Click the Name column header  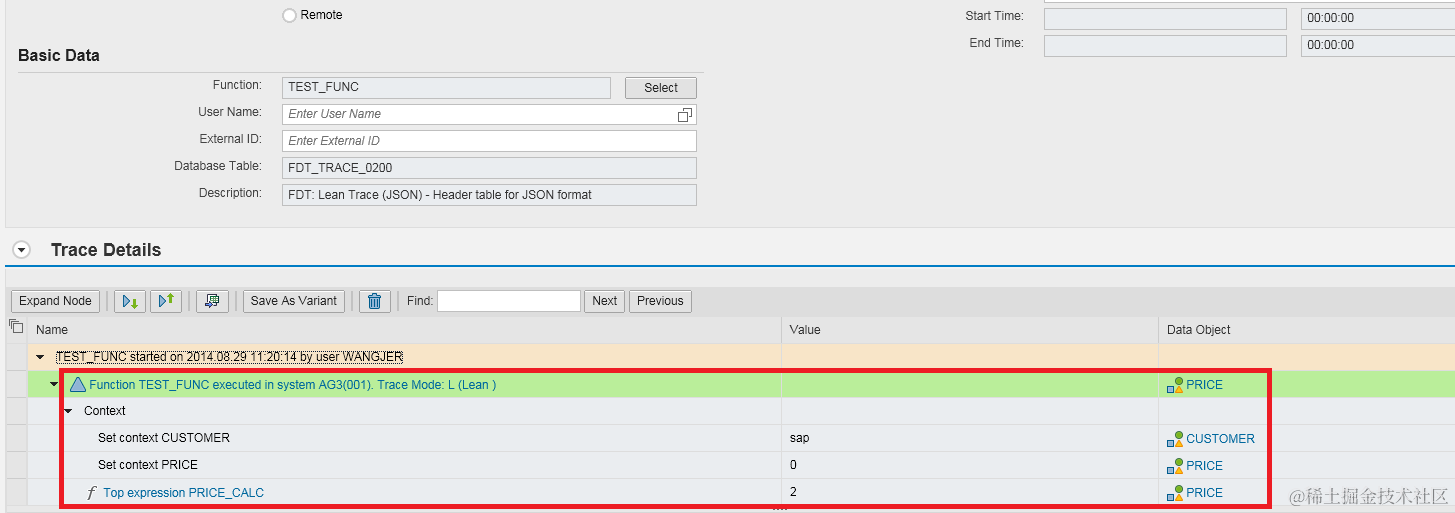(x=404, y=330)
